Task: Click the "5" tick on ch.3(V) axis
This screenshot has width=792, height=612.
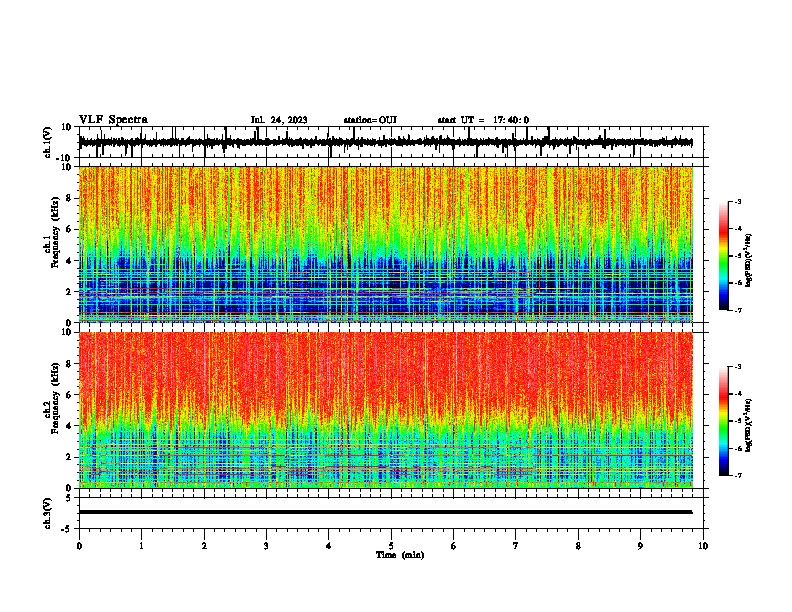Action: click(69, 497)
